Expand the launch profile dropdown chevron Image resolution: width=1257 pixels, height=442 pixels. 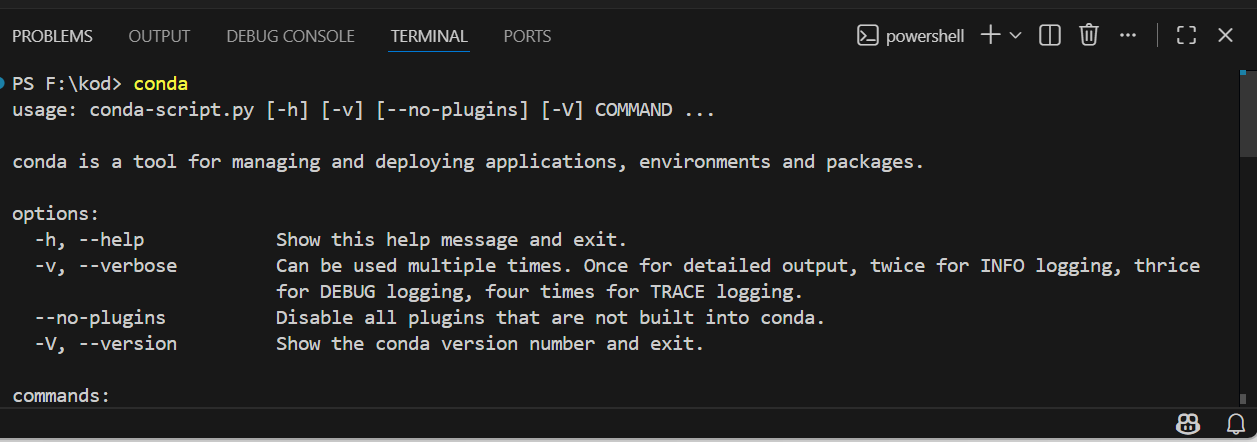pos(1016,36)
